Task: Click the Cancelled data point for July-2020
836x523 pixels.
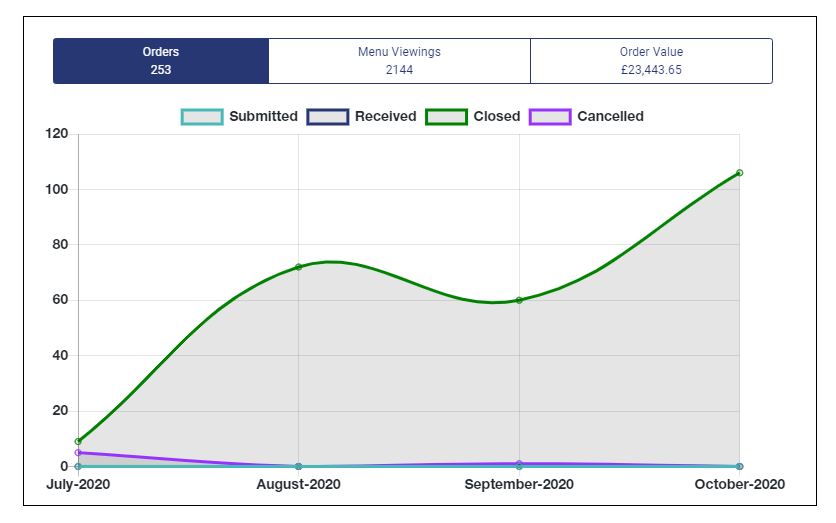Action: point(78,453)
